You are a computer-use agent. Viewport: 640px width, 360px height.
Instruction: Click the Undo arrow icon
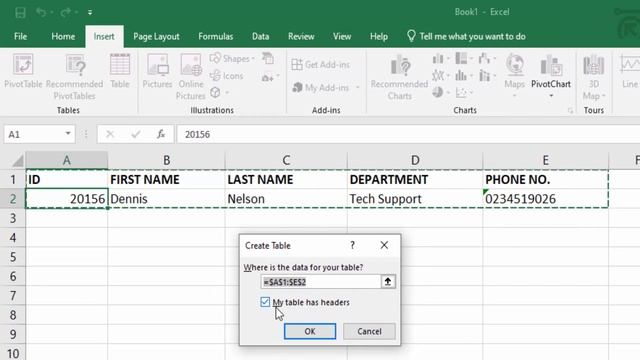tap(41, 12)
